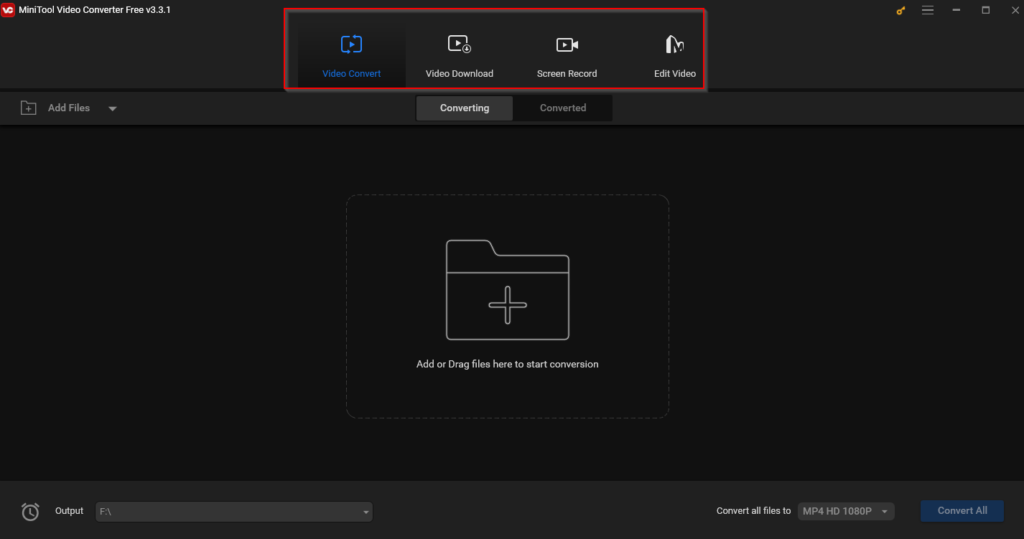Open the Video Convert module icon
The image size is (1024, 539).
351,44
